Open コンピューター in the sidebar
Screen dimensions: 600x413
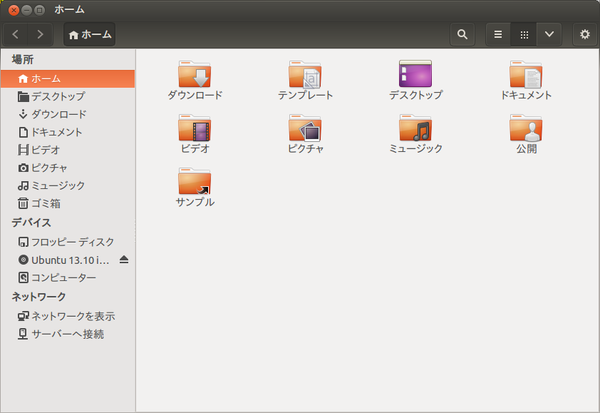click(x=68, y=278)
